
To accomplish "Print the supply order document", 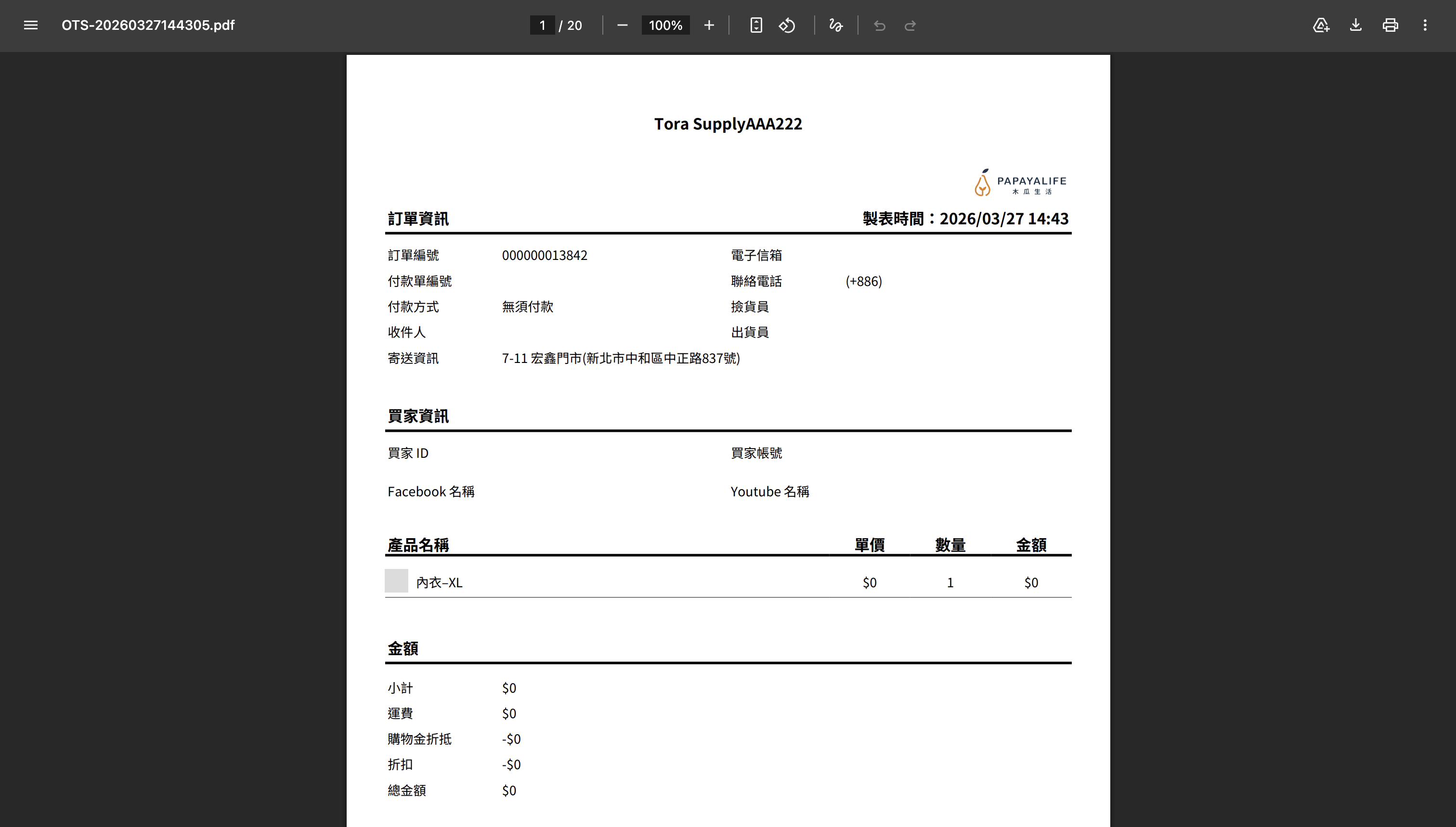I will pyautogui.click(x=1390, y=25).
